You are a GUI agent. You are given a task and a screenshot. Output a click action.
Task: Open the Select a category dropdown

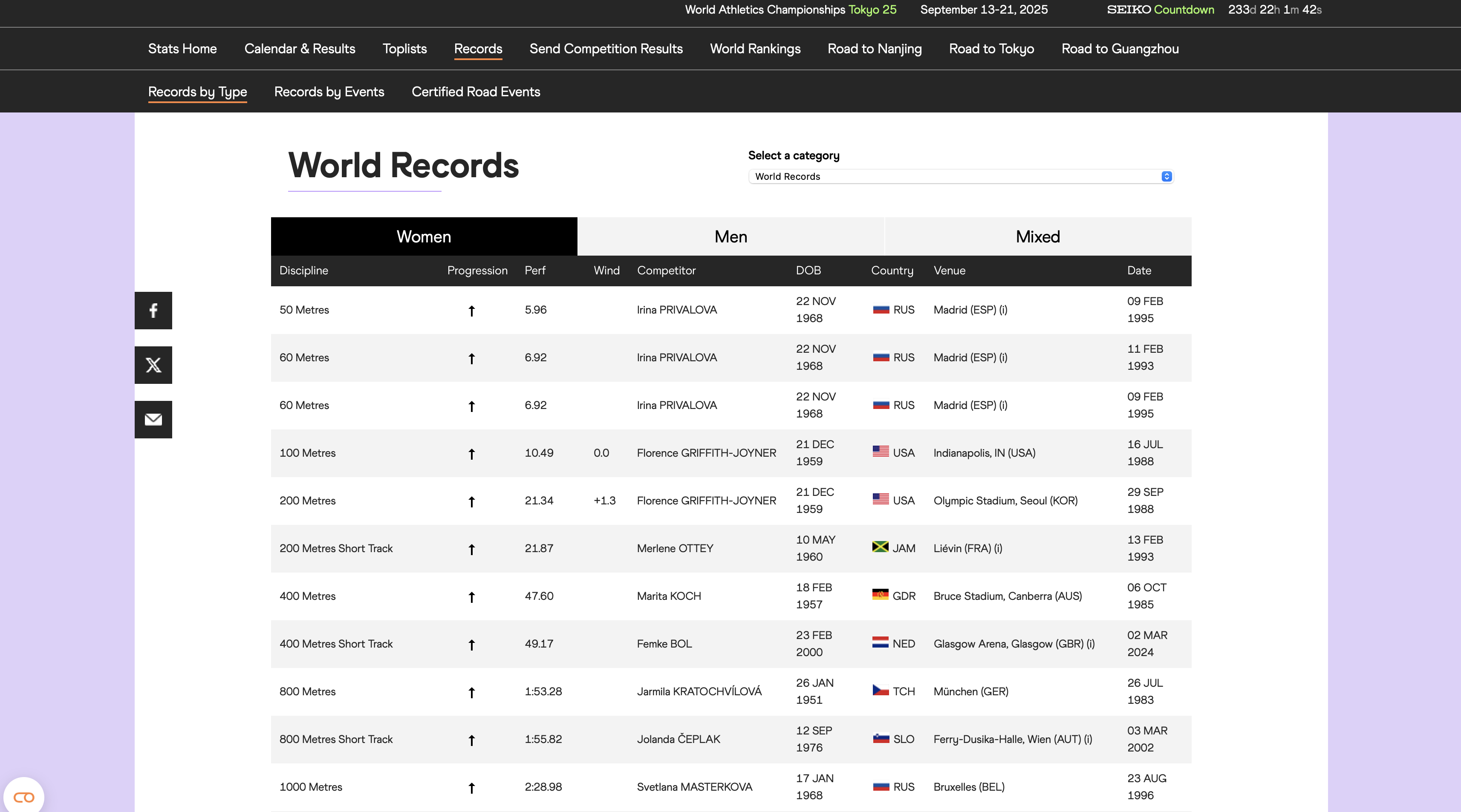(960, 176)
